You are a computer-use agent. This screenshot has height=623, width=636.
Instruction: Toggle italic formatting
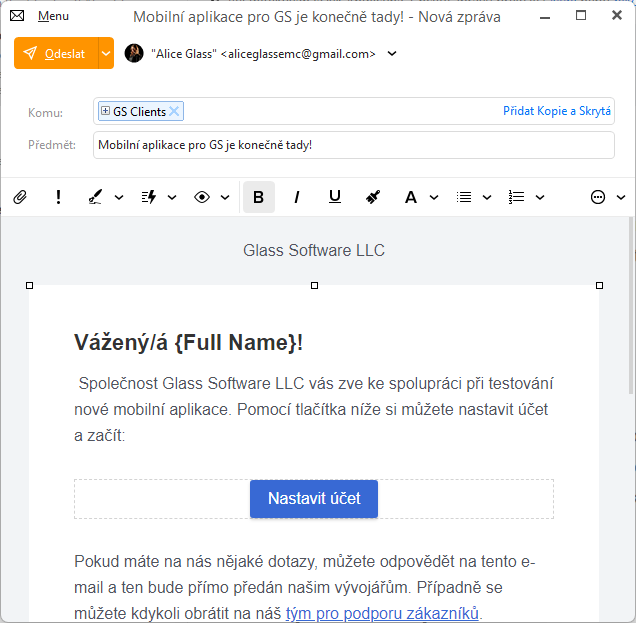(x=297, y=198)
